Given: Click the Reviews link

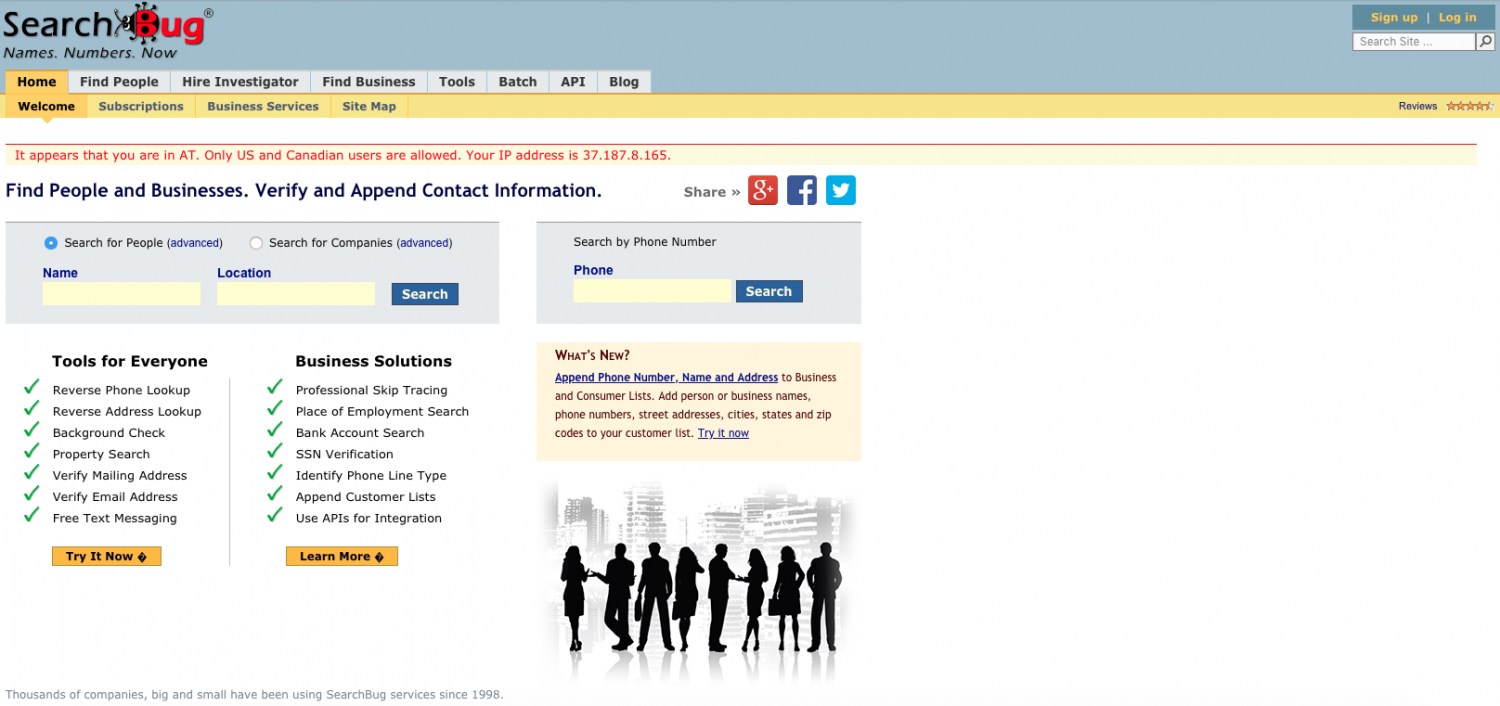Looking at the screenshot, I should [x=1418, y=106].
